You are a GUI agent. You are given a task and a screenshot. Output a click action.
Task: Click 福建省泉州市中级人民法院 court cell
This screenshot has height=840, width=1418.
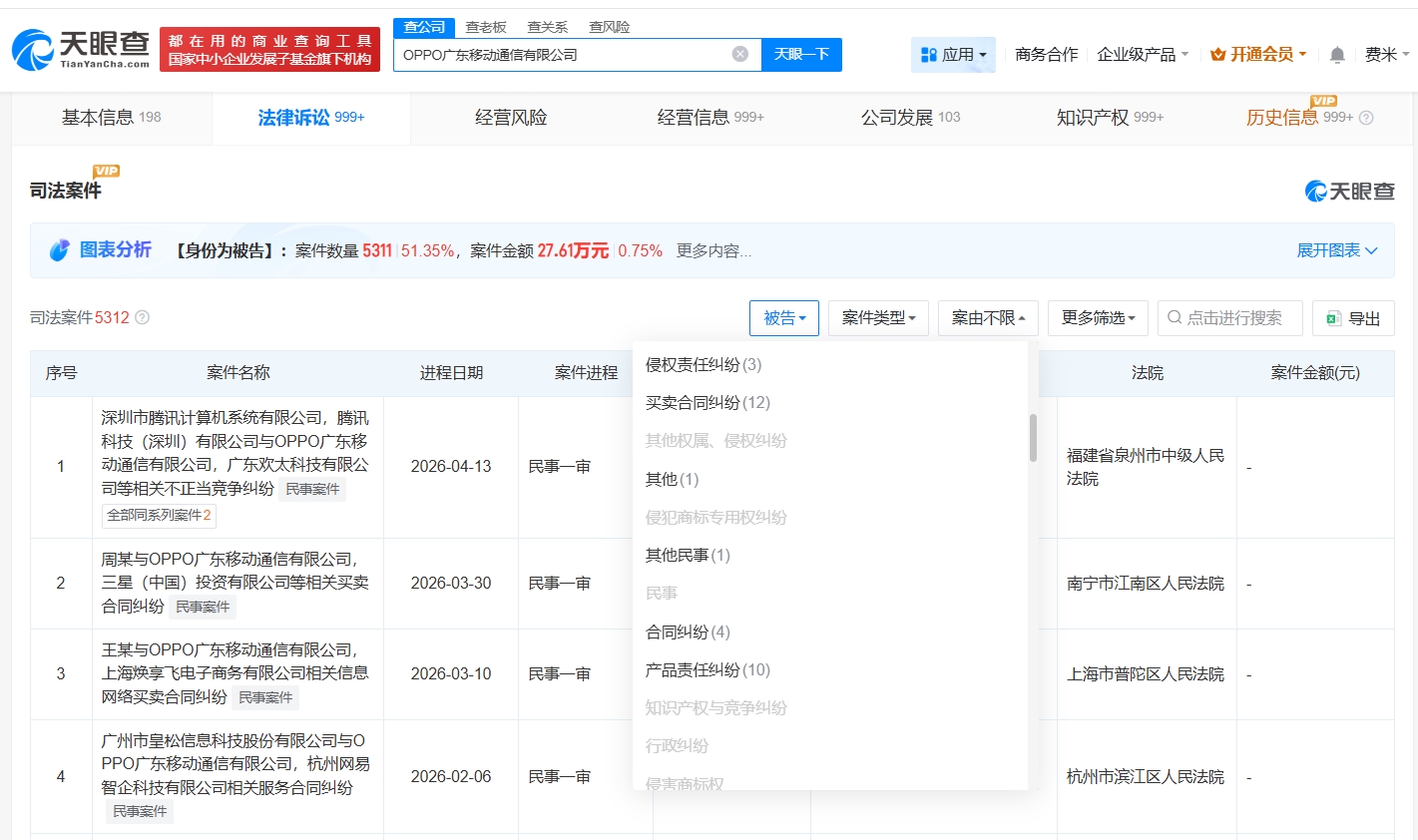pos(1146,467)
